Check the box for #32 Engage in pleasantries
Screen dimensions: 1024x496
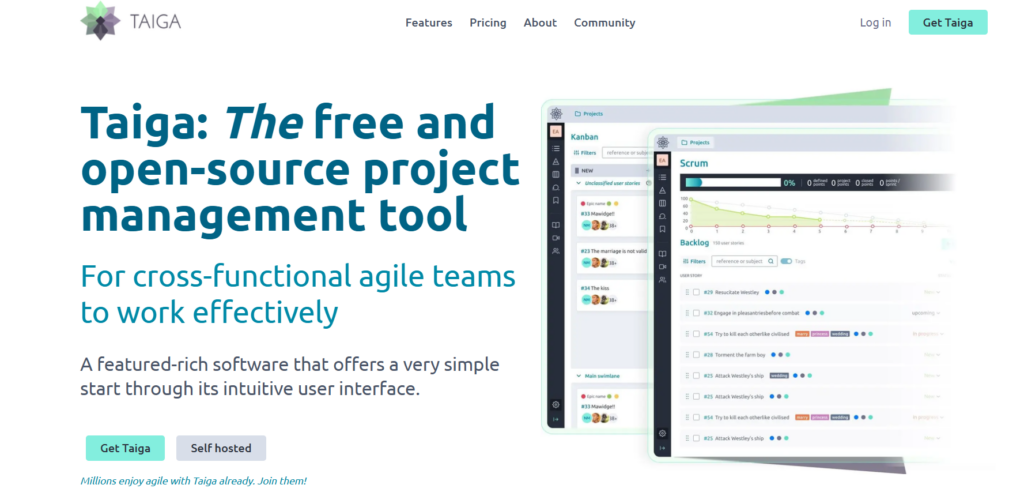696,313
